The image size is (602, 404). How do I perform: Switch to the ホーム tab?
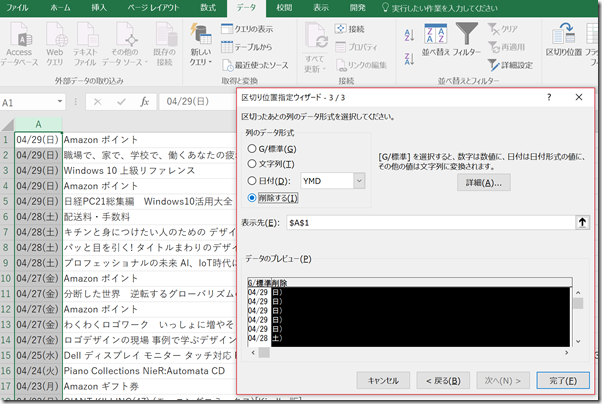(x=60, y=8)
